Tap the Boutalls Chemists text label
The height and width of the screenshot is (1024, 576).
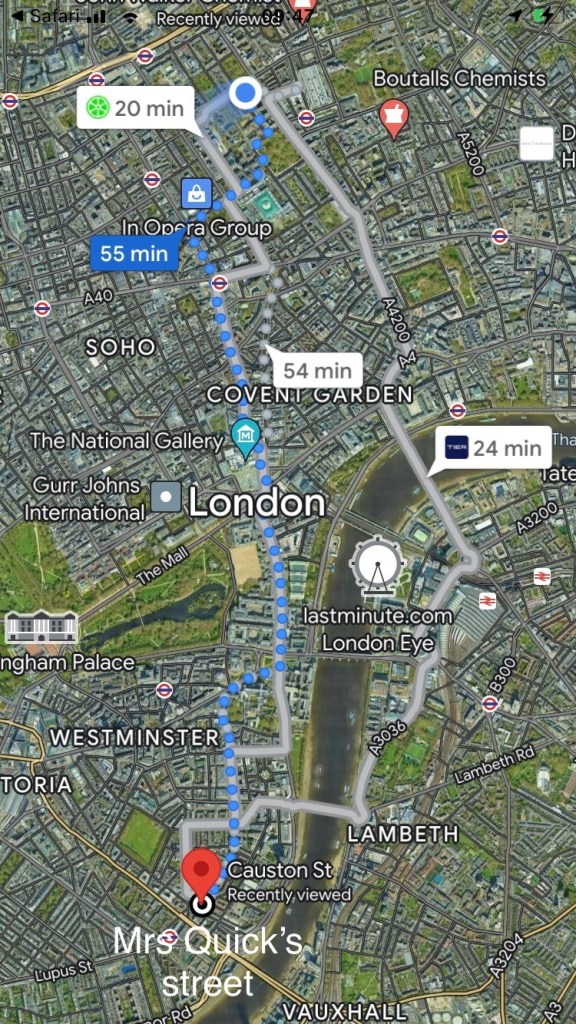[459, 79]
